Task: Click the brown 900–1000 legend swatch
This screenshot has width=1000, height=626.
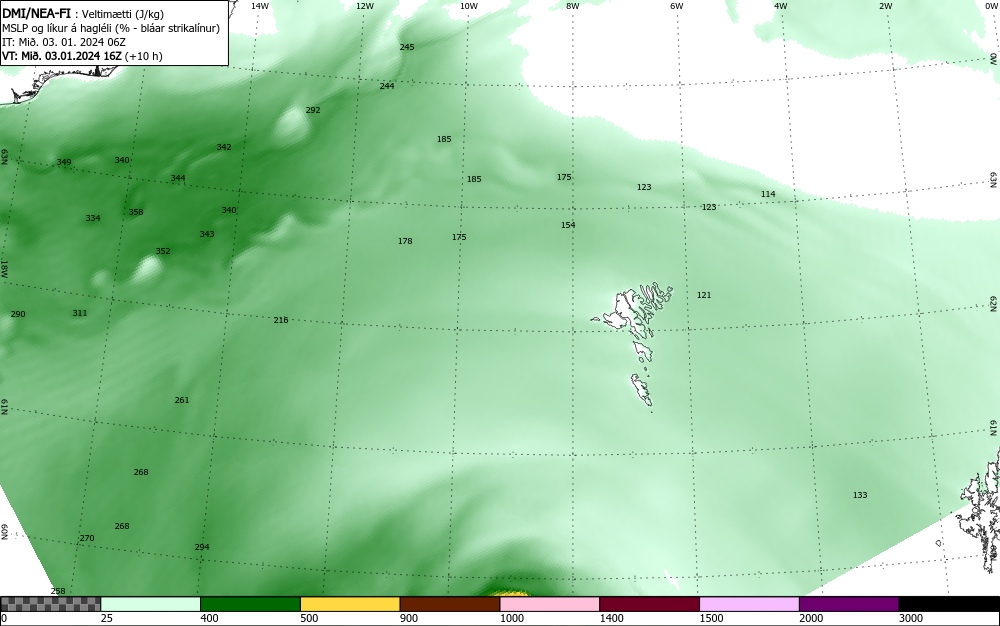Action: [450, 604]
